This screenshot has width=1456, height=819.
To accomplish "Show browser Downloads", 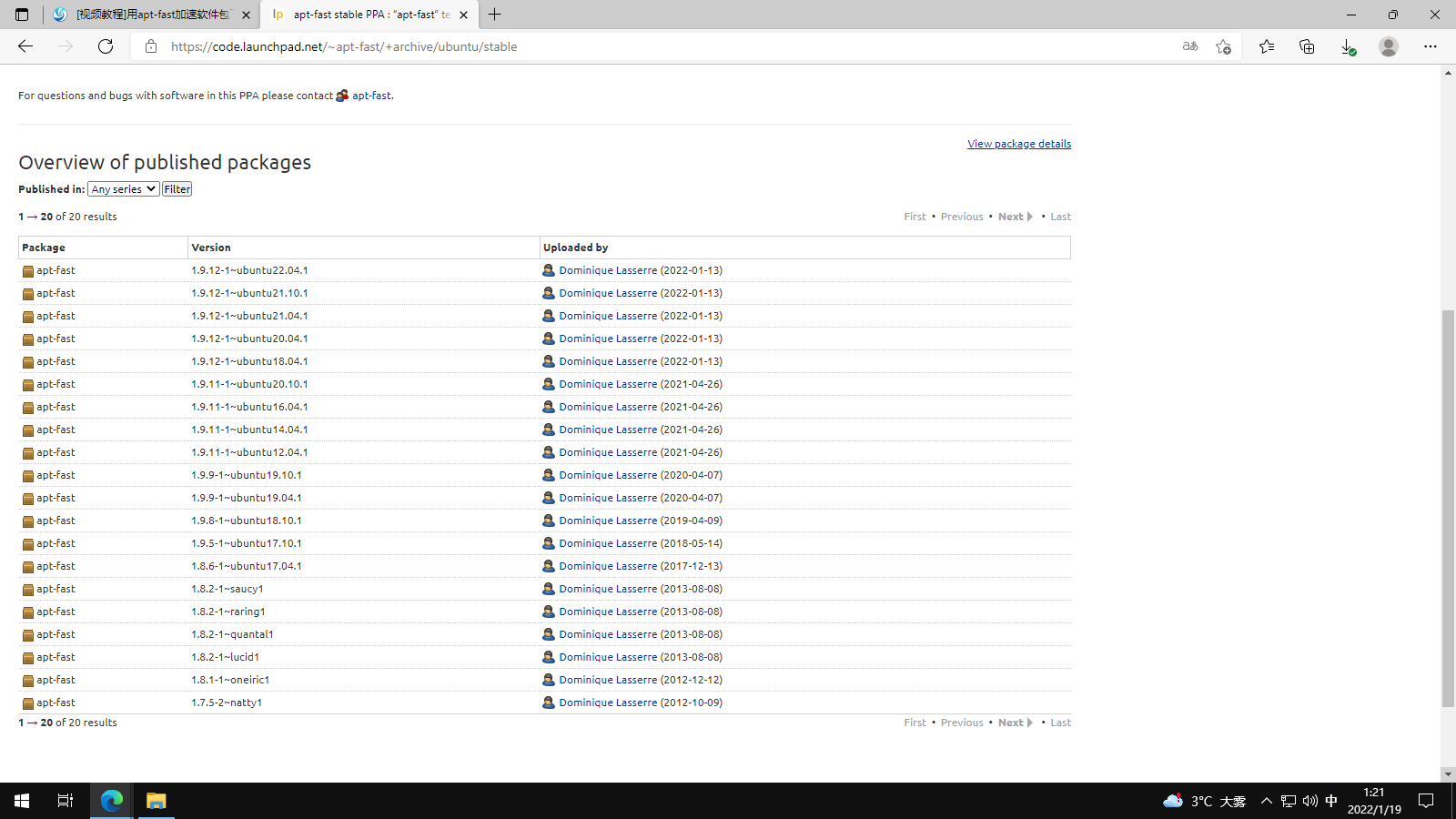I will 1348,46.
